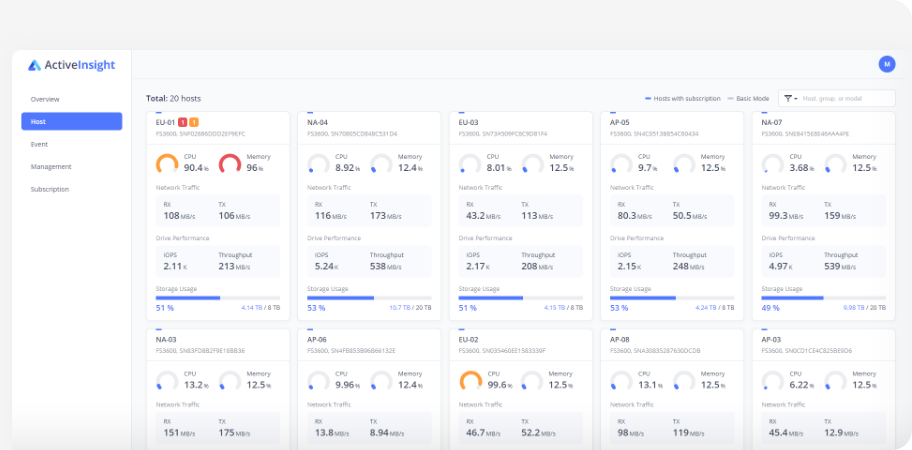Click EU-03 storage usage bar
912x450 pixels.
521,298
